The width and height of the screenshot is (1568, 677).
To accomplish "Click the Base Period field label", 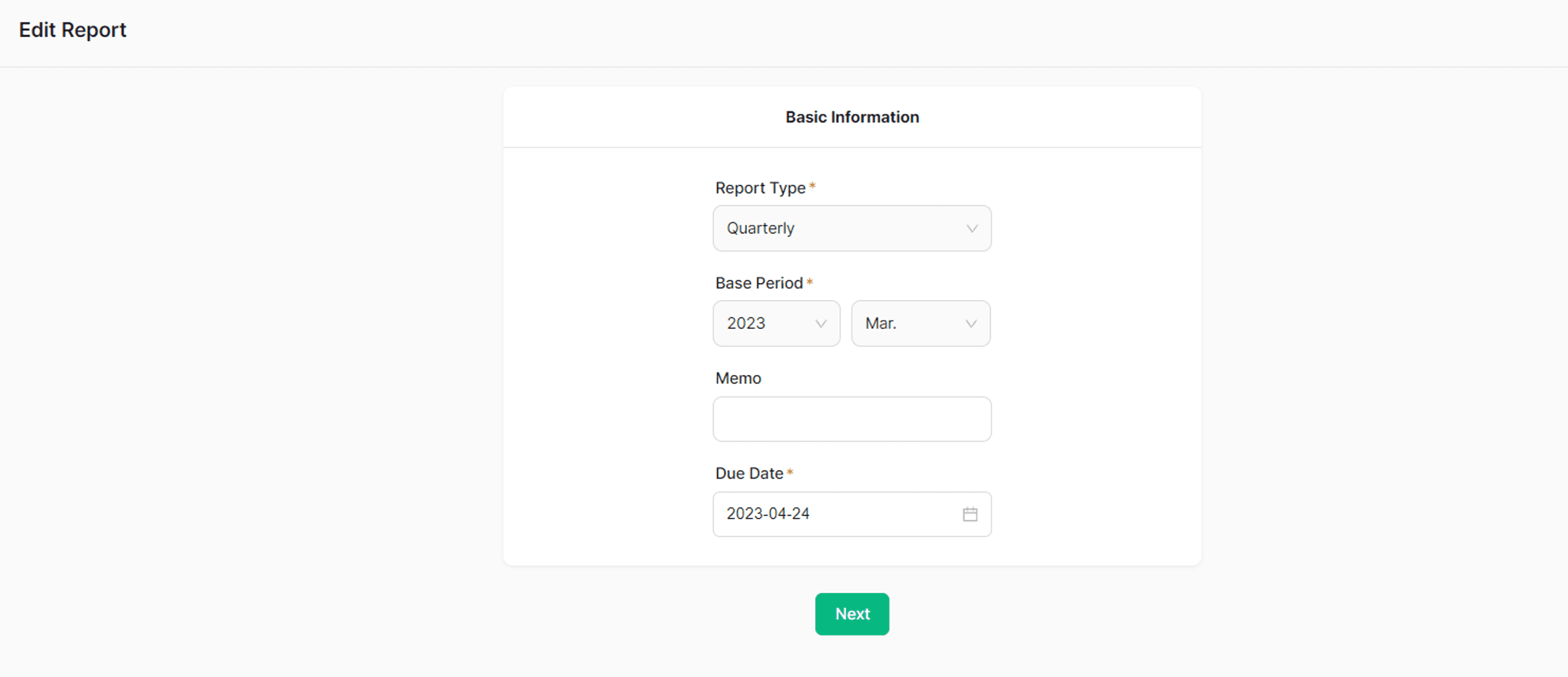I will pos(758,283).
